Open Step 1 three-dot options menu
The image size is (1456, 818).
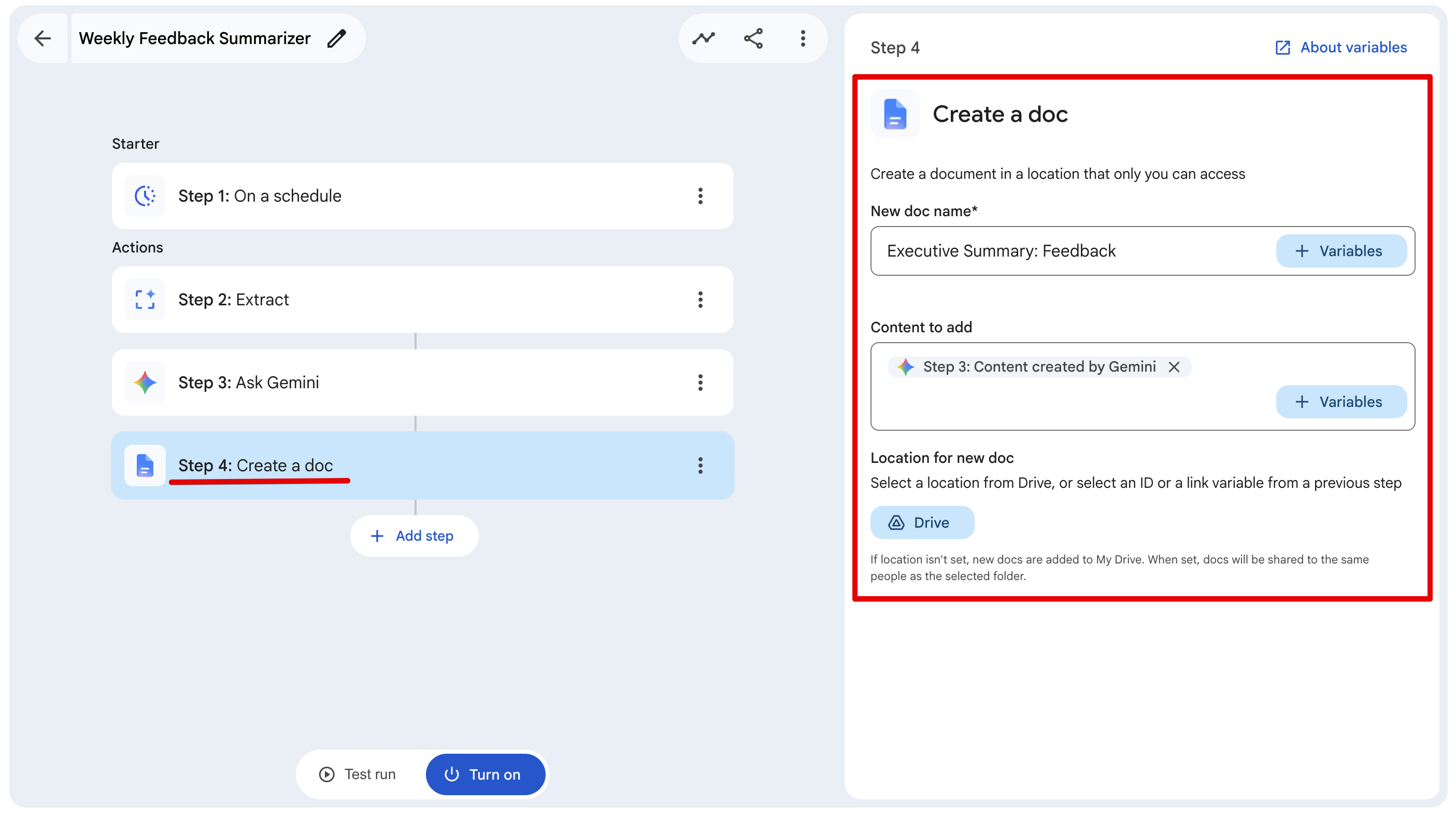[x=701, y=196]
